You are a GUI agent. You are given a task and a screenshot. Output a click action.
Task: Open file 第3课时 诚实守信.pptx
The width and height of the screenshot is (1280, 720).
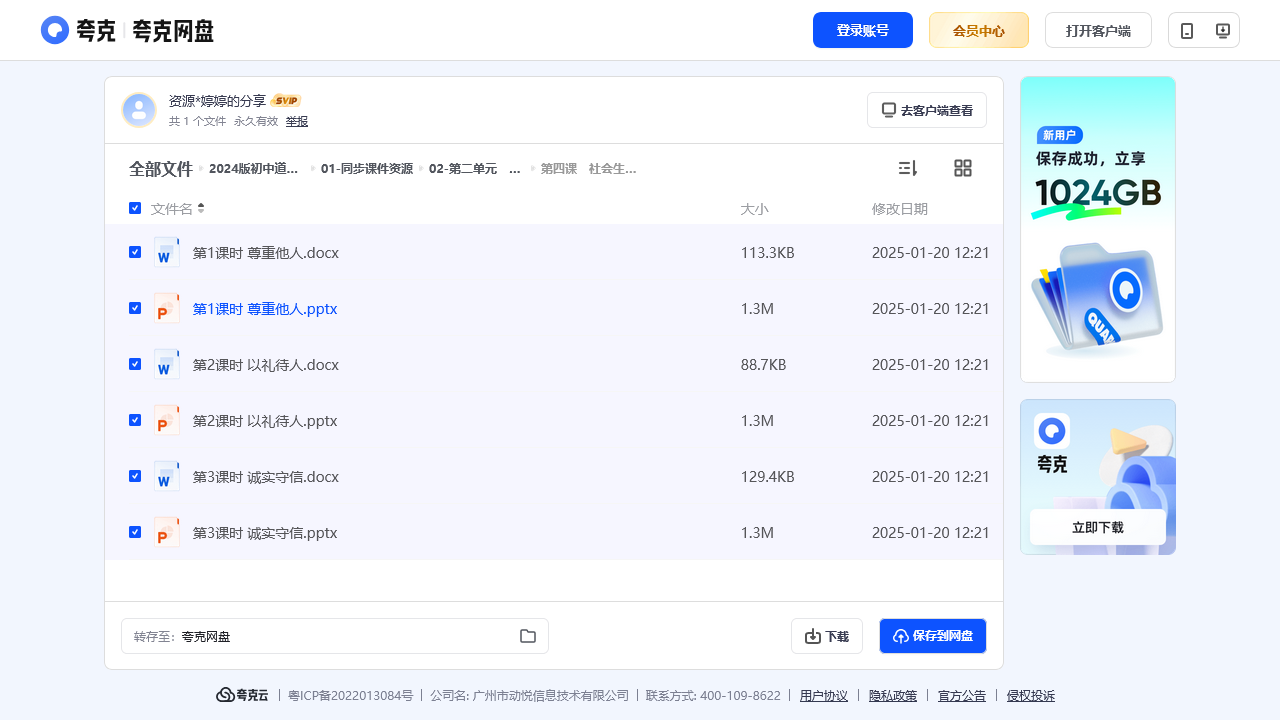(265, 533)
